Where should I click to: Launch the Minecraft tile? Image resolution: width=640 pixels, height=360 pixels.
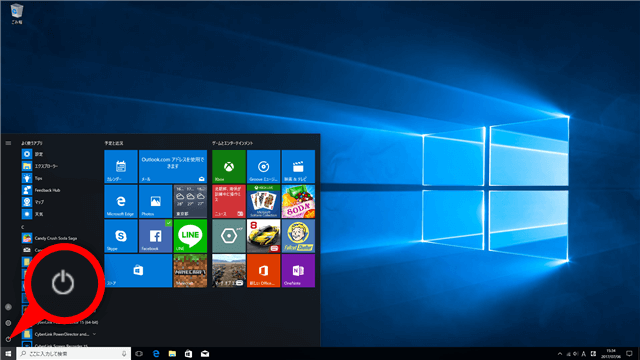pos(190,271)
